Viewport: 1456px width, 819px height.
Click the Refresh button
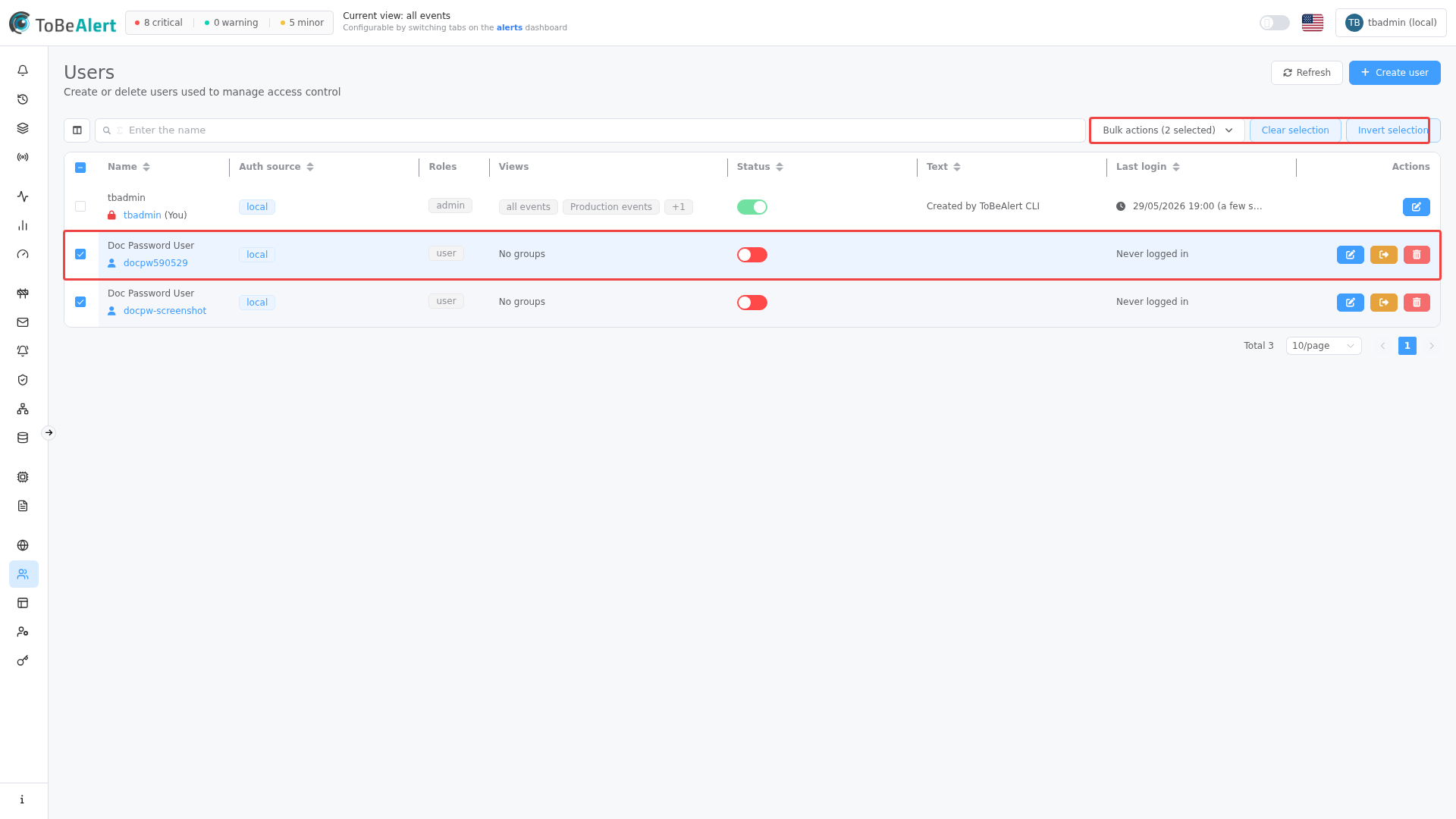(1307, 73)
